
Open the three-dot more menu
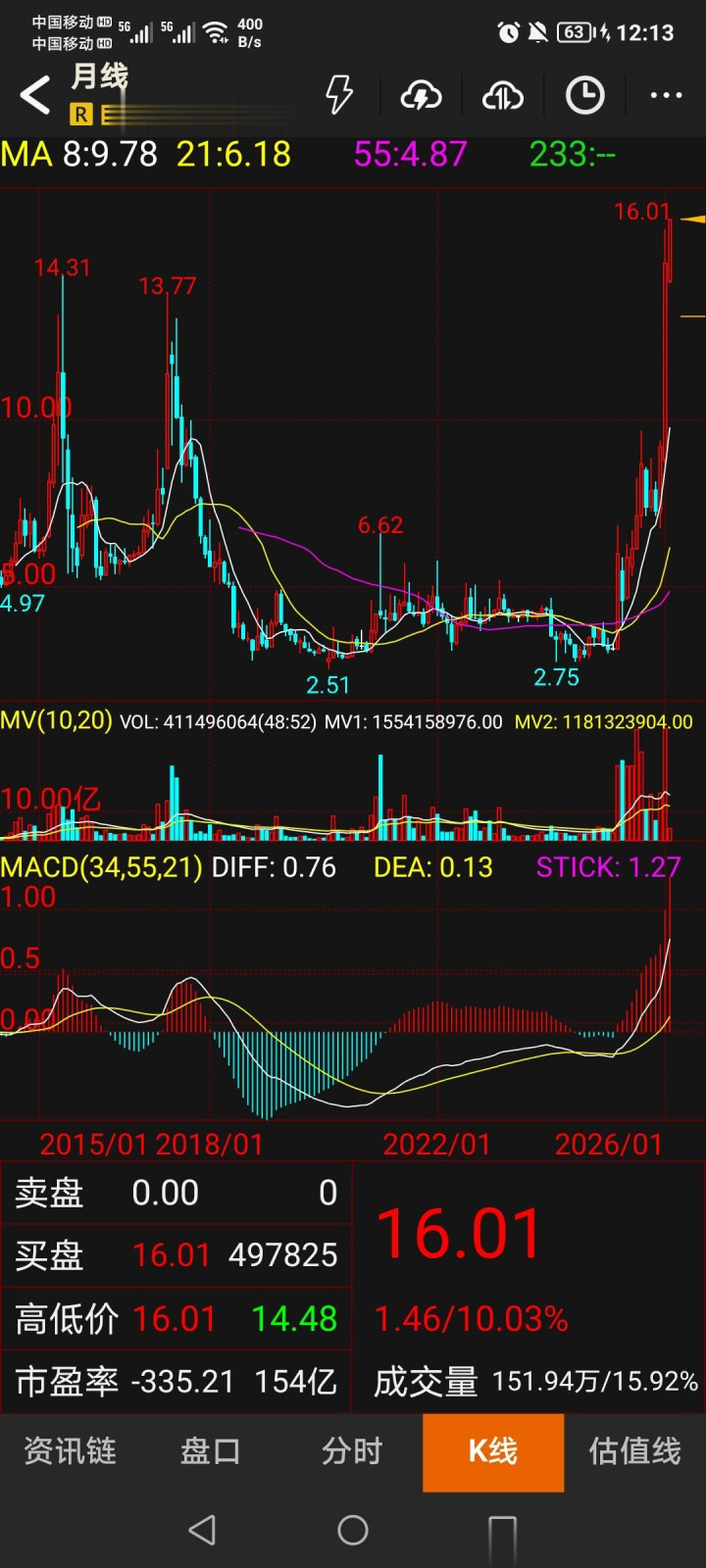pyautogui.click(x=667, y=95)
